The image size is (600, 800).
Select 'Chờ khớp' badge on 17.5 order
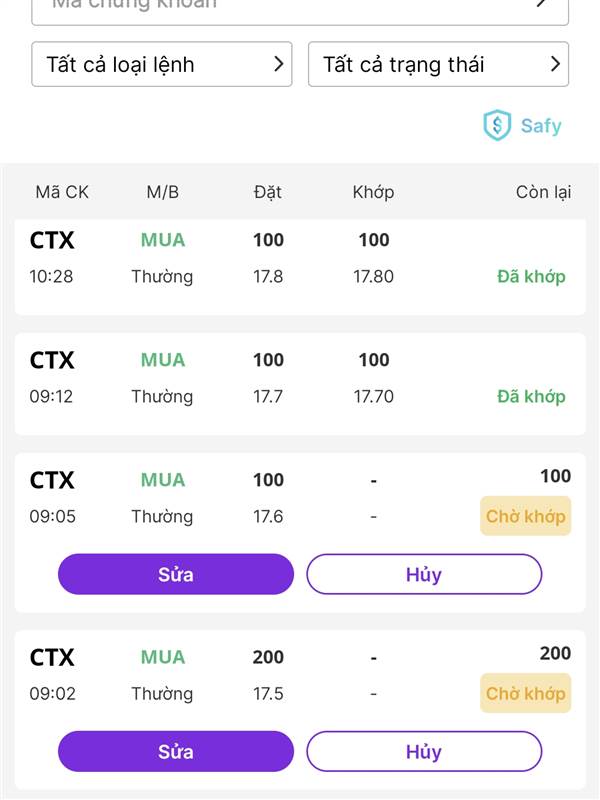tap(526, 693)
